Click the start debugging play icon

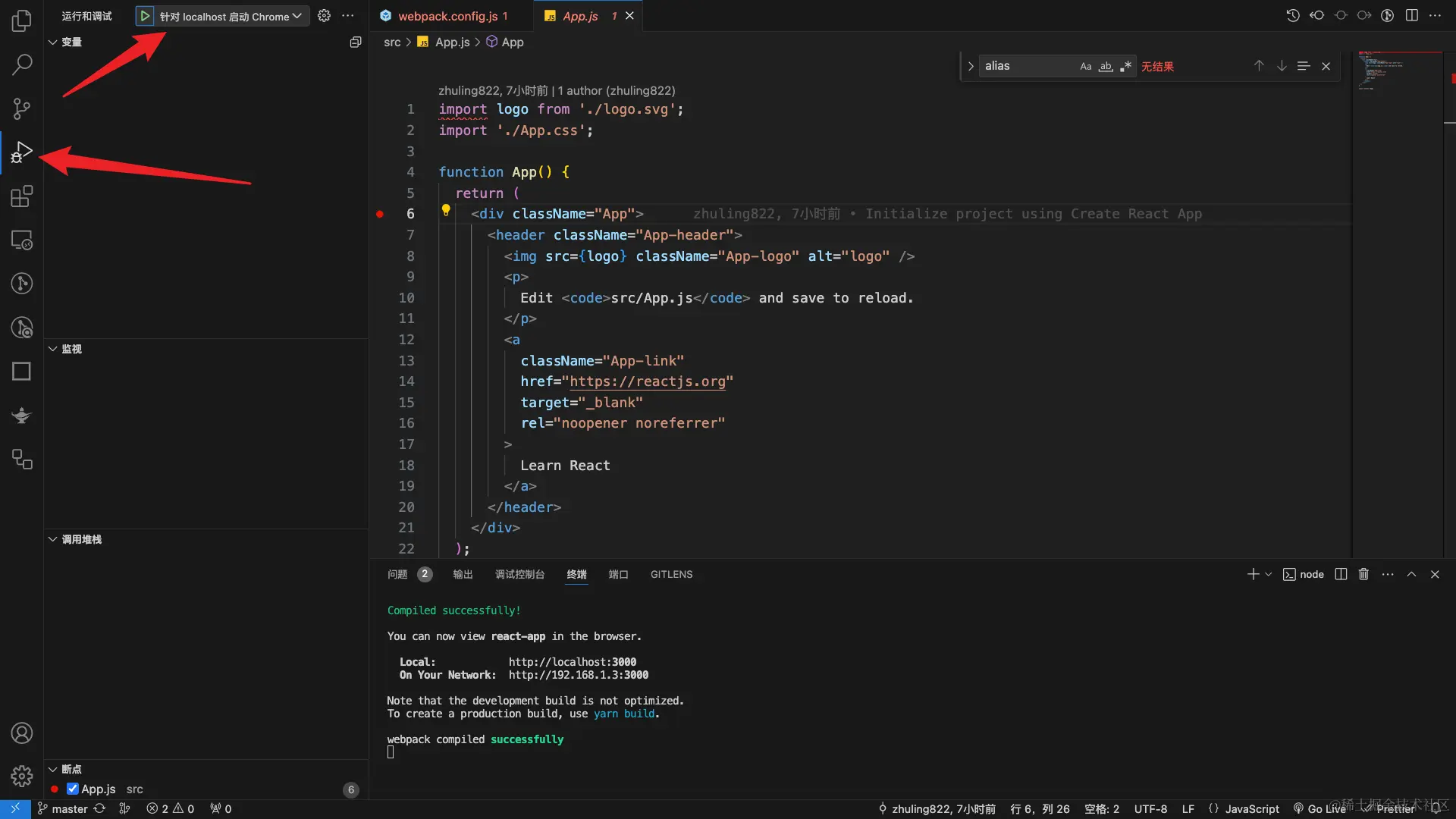[x=145, y=16]
